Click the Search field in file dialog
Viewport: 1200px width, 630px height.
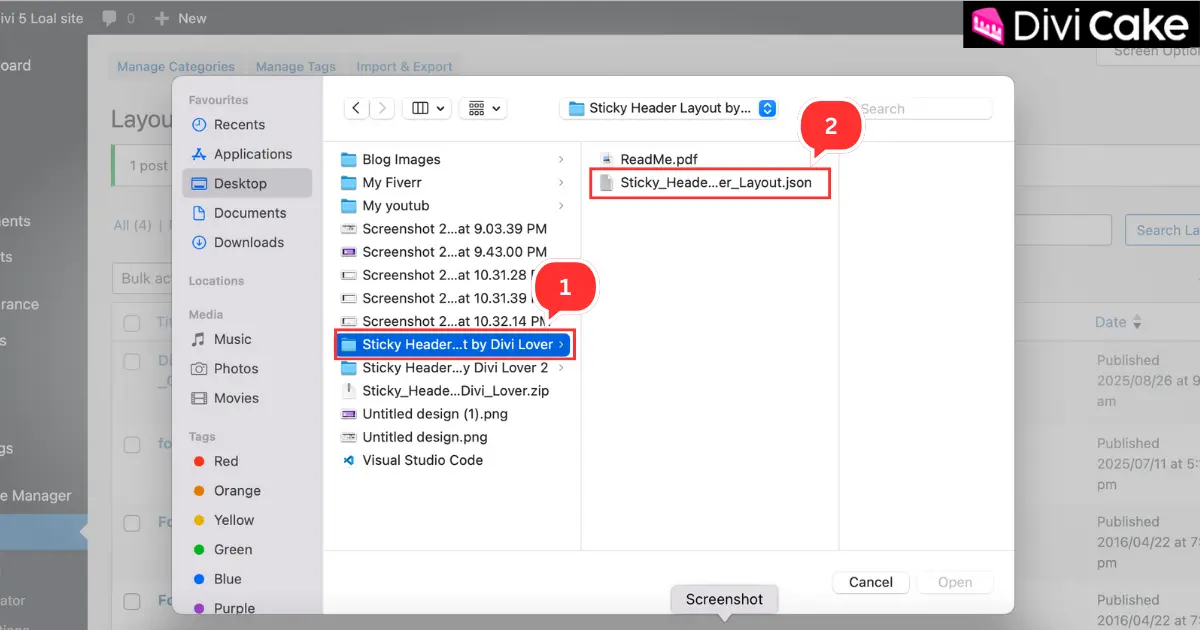point(918,108)
